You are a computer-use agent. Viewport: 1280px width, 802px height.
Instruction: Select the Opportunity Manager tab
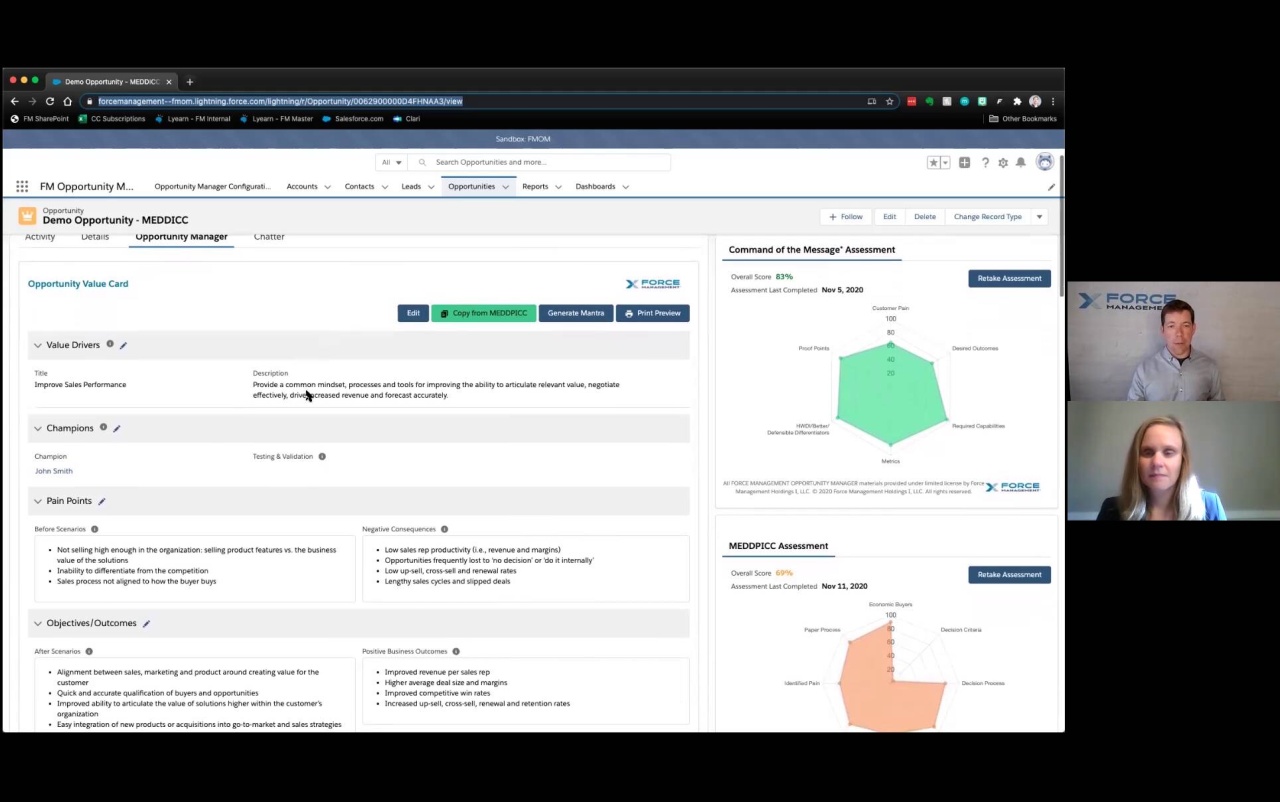click(x=181, y=237)
